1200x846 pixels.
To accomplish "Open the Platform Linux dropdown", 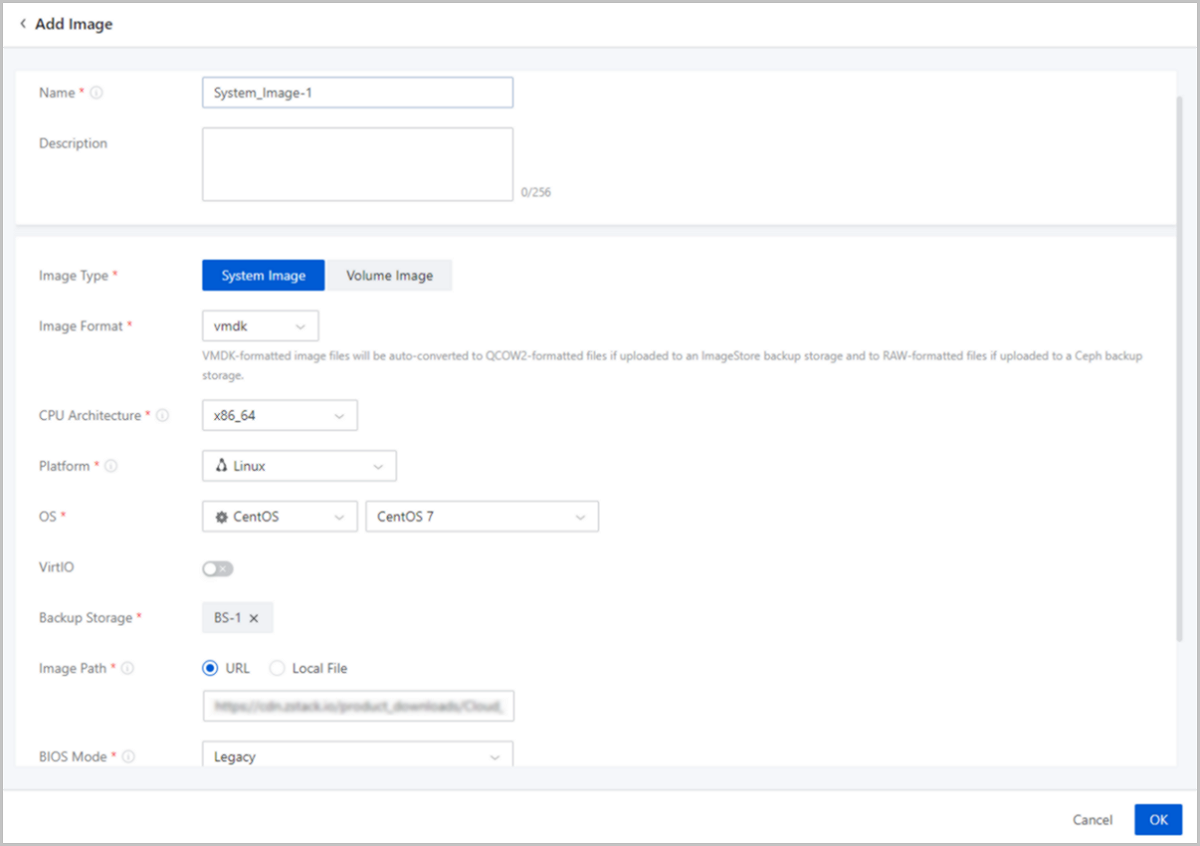I will point(299,466).
